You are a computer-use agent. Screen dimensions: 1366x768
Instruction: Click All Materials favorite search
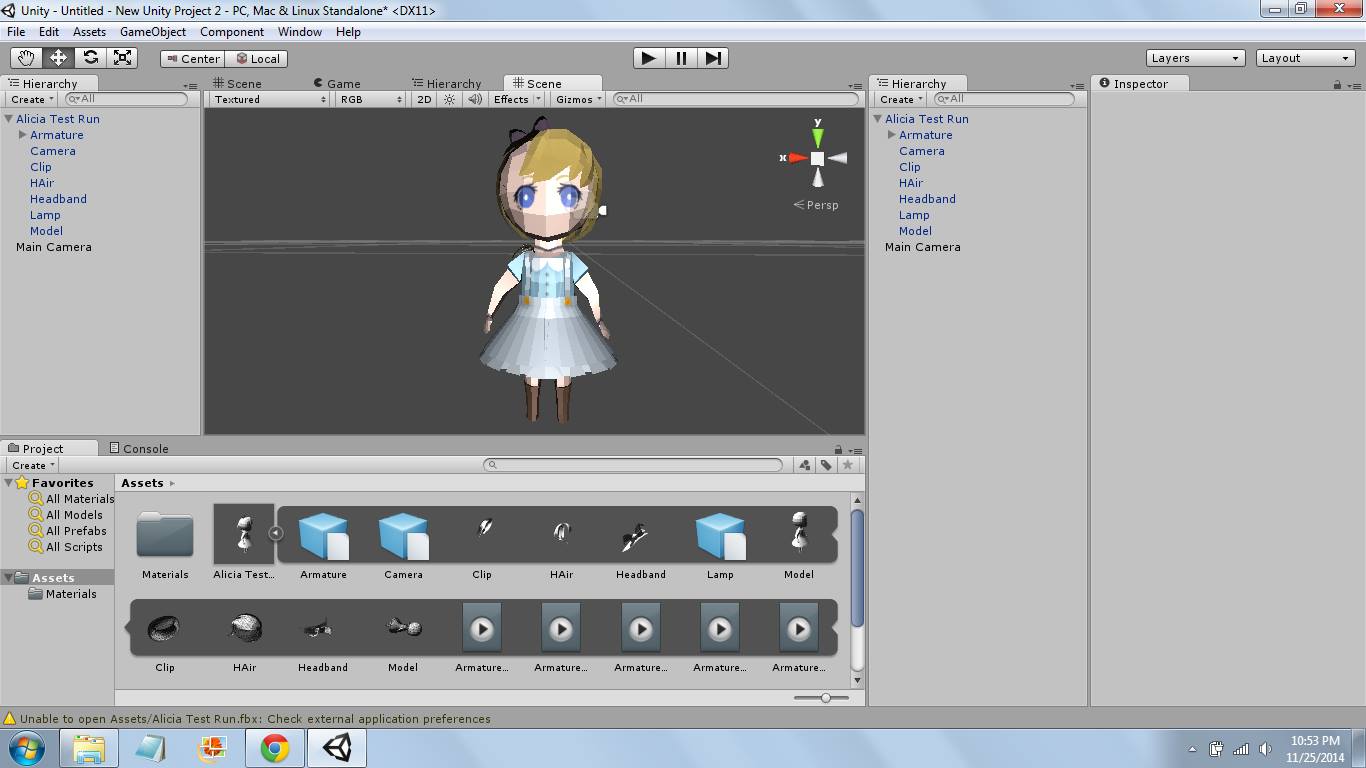[x=71, y=499]
